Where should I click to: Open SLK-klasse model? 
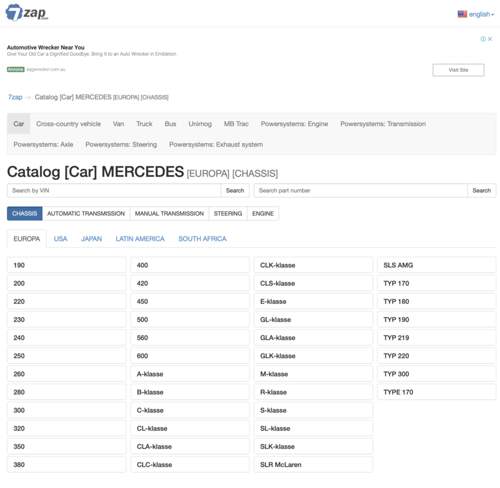click(x=313, y=446)
